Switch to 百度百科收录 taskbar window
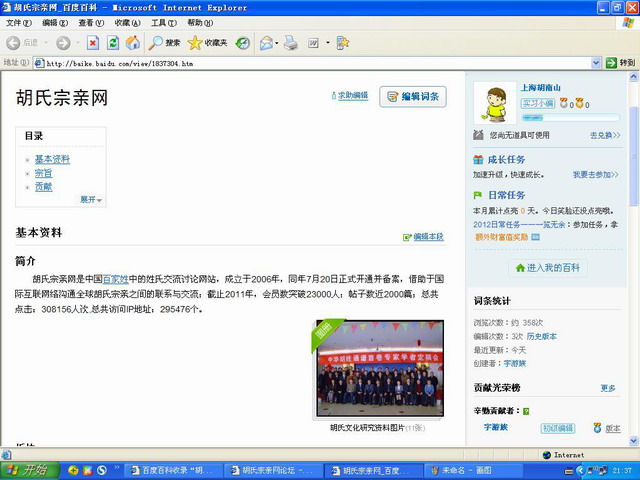This screenshot has width=640, height=480. [x=172, y=471]
